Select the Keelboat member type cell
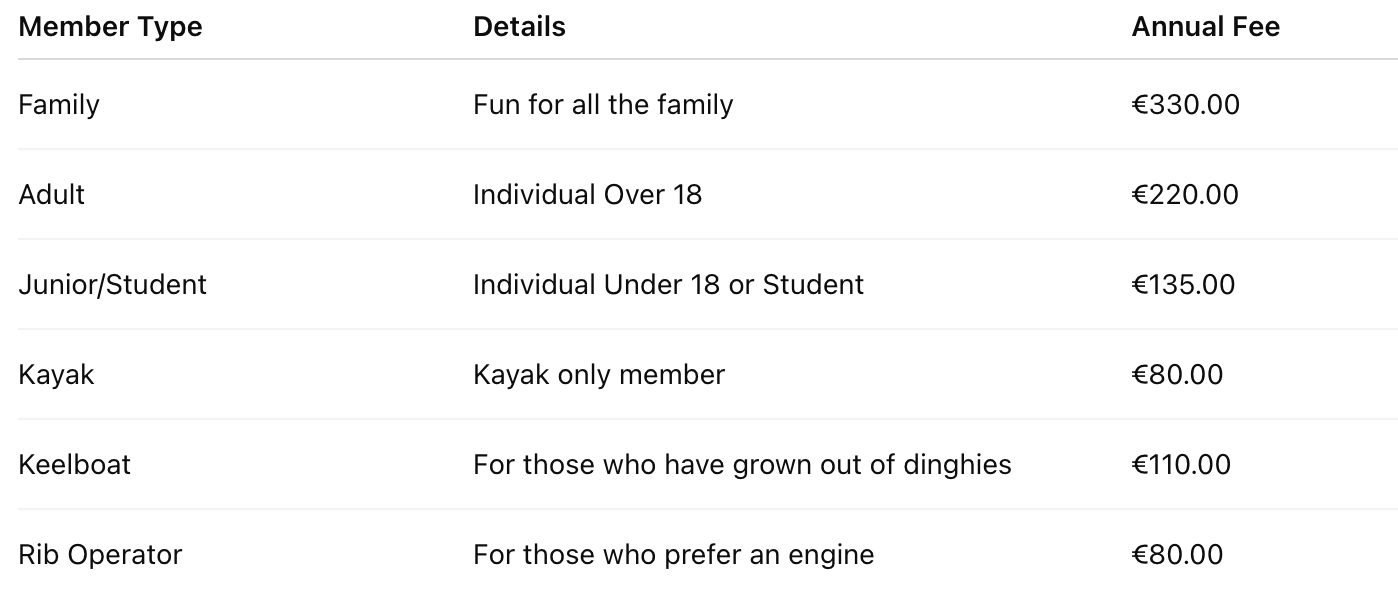1398x598 pixels. click(x=74, y=464)
